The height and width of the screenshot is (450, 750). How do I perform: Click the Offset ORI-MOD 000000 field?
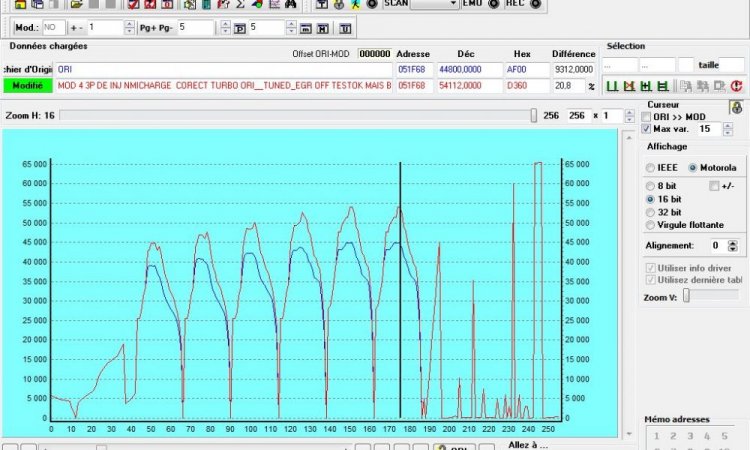[375, 54]
